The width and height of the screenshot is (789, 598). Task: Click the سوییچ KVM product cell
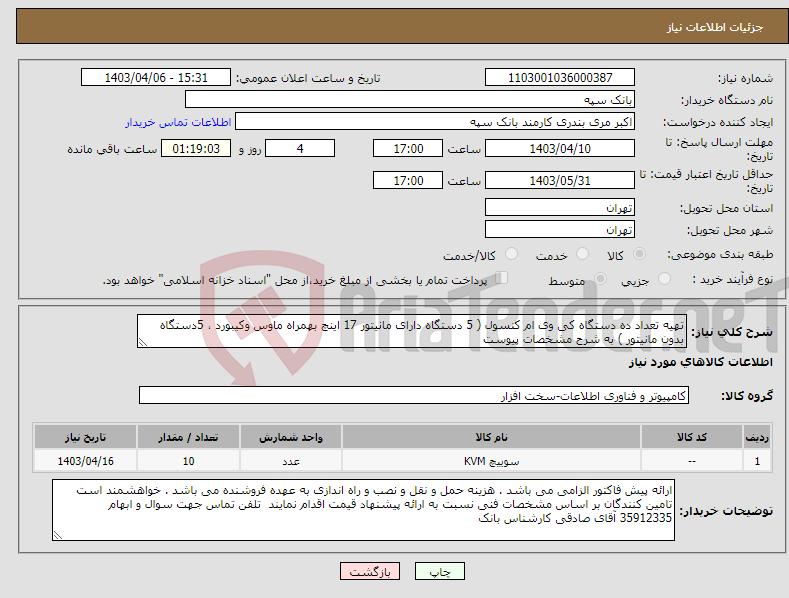[x=491, y=461]
